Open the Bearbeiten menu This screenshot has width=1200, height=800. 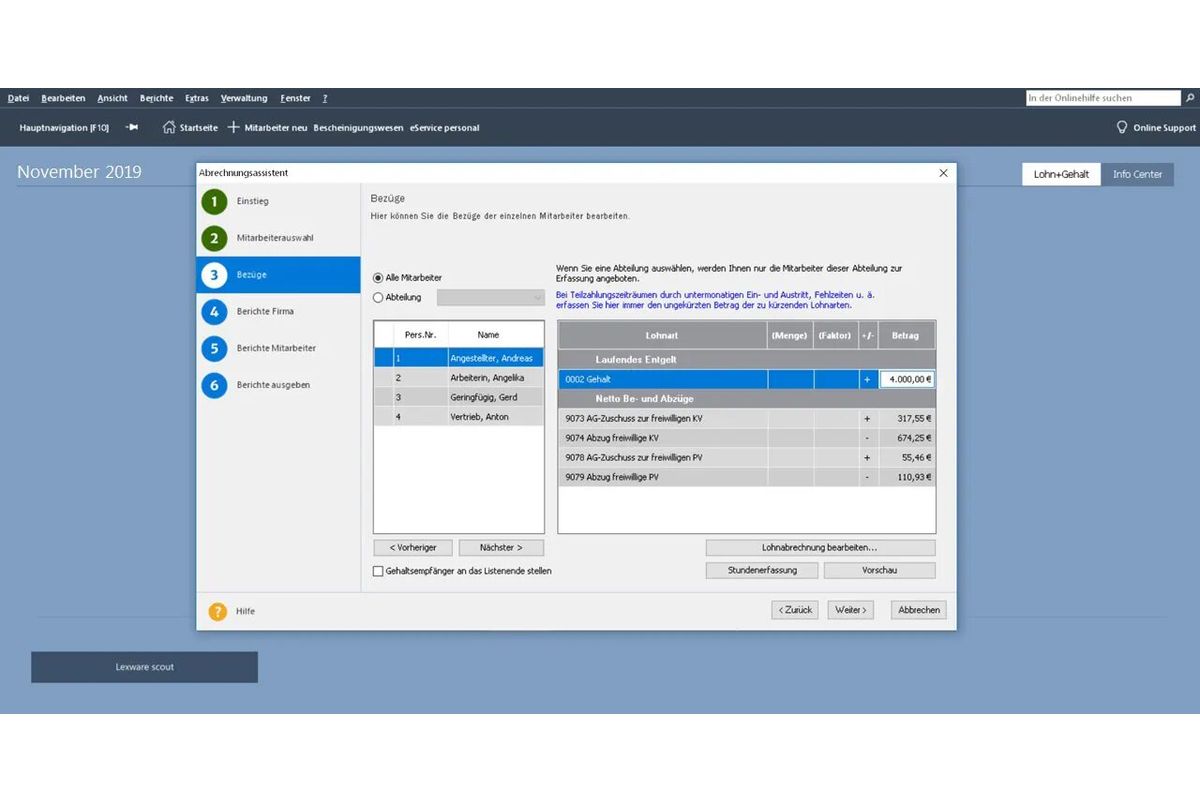63,98
